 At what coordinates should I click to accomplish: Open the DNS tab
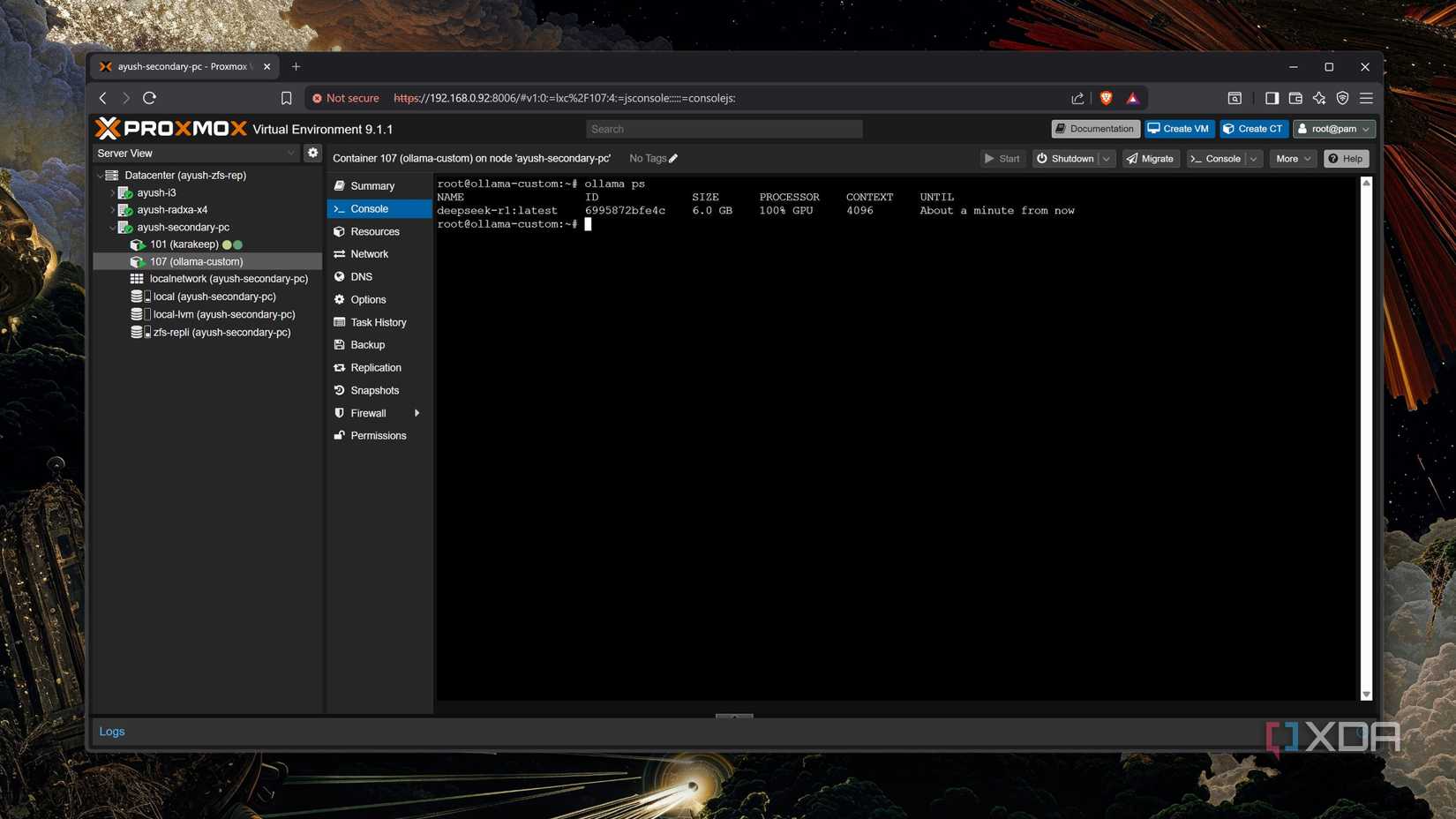coord(379,277)
